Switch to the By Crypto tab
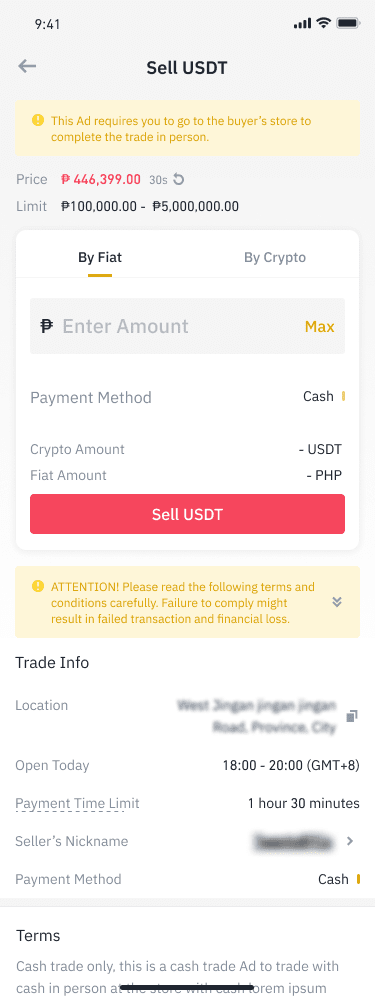The width and height of the screenshot is (375, 998). pyautogui.click(x=275, y=258)
